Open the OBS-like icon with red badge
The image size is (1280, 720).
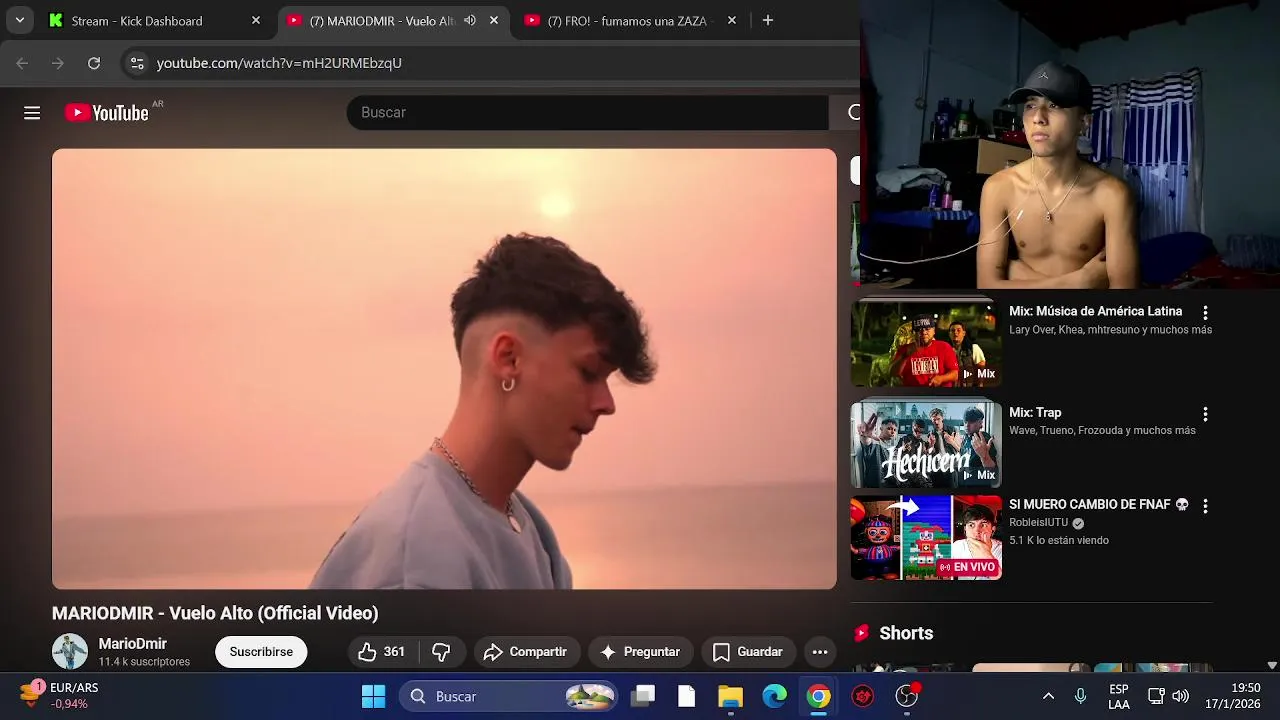point(907,696)
